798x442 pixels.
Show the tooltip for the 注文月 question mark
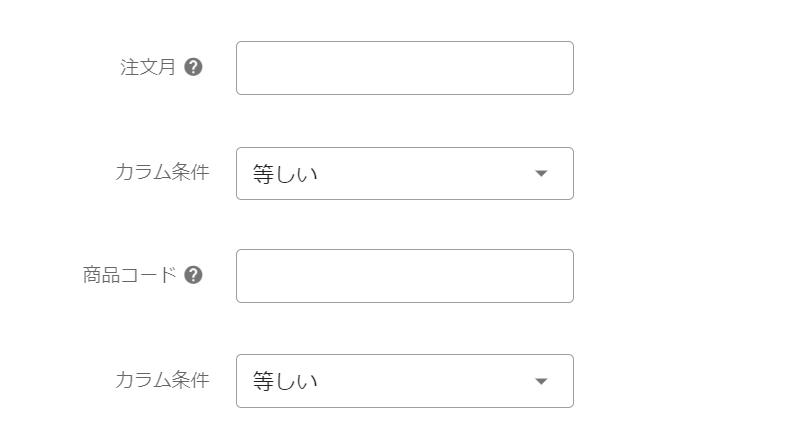[194, 67]
